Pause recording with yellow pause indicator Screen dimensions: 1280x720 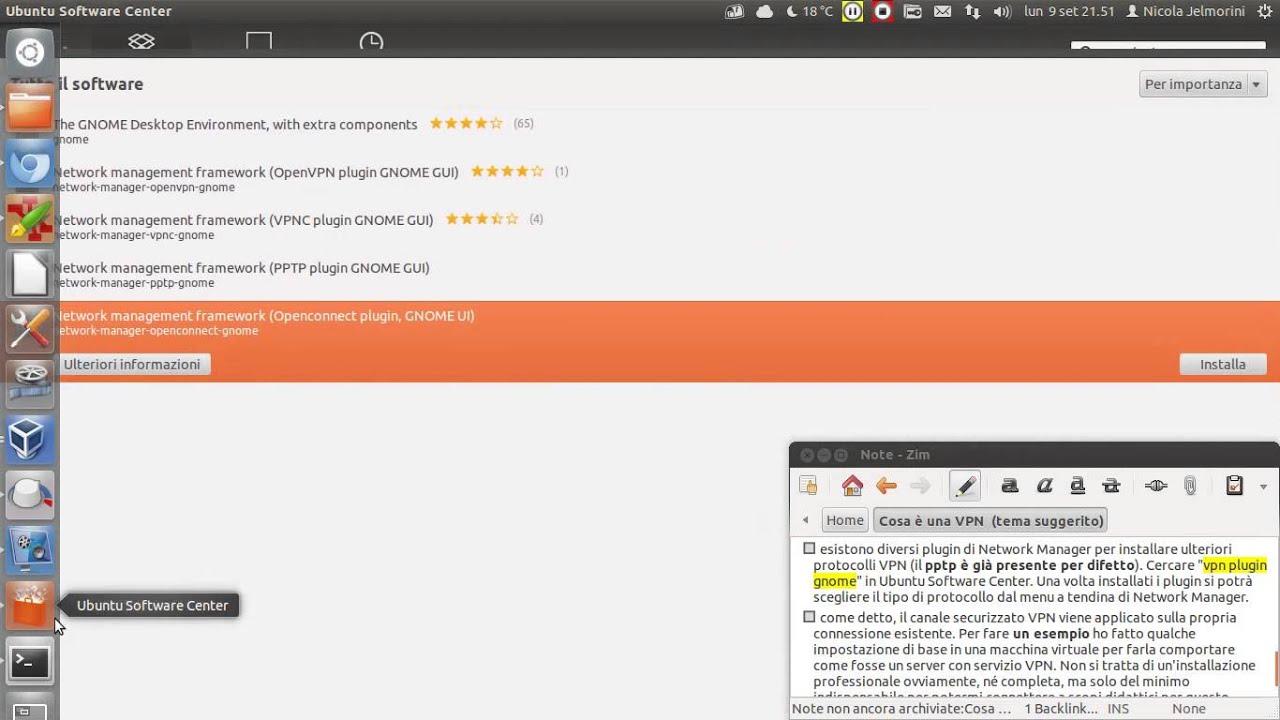tap(852, 12)
